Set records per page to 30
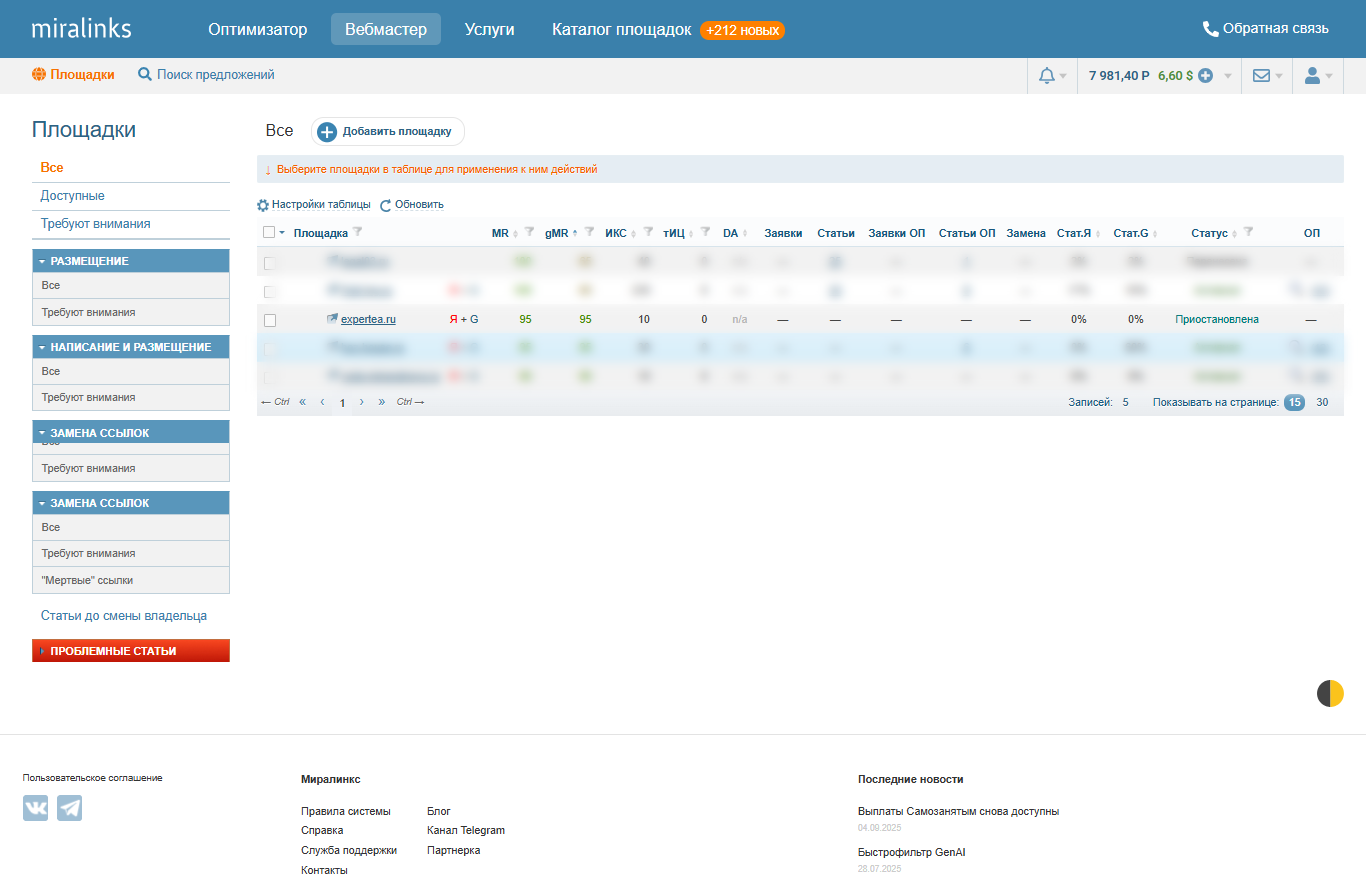 click(1322, 402)
